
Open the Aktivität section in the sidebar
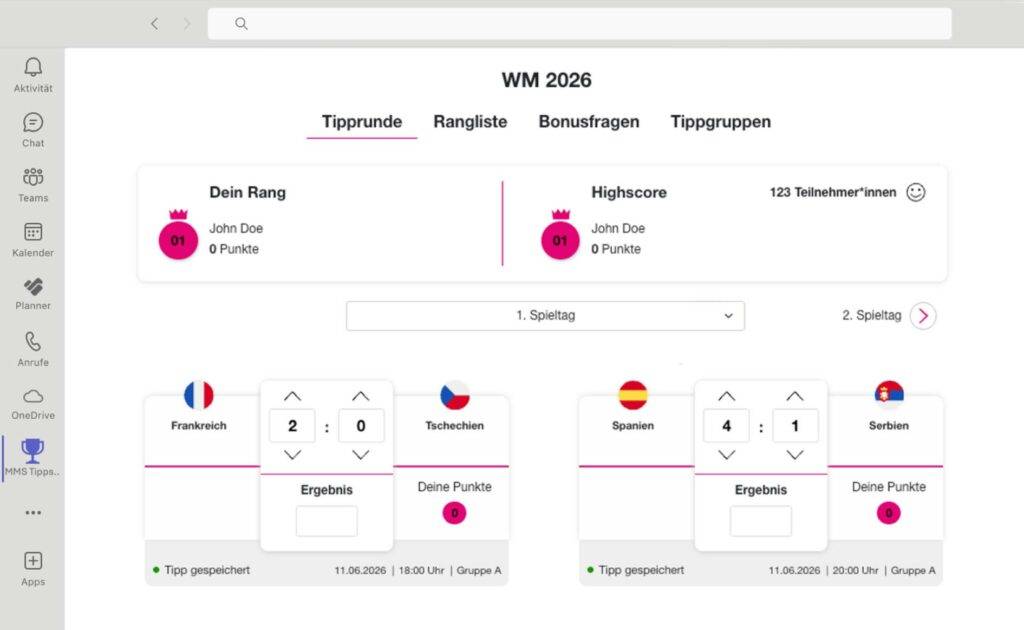(x=33, y=70)
